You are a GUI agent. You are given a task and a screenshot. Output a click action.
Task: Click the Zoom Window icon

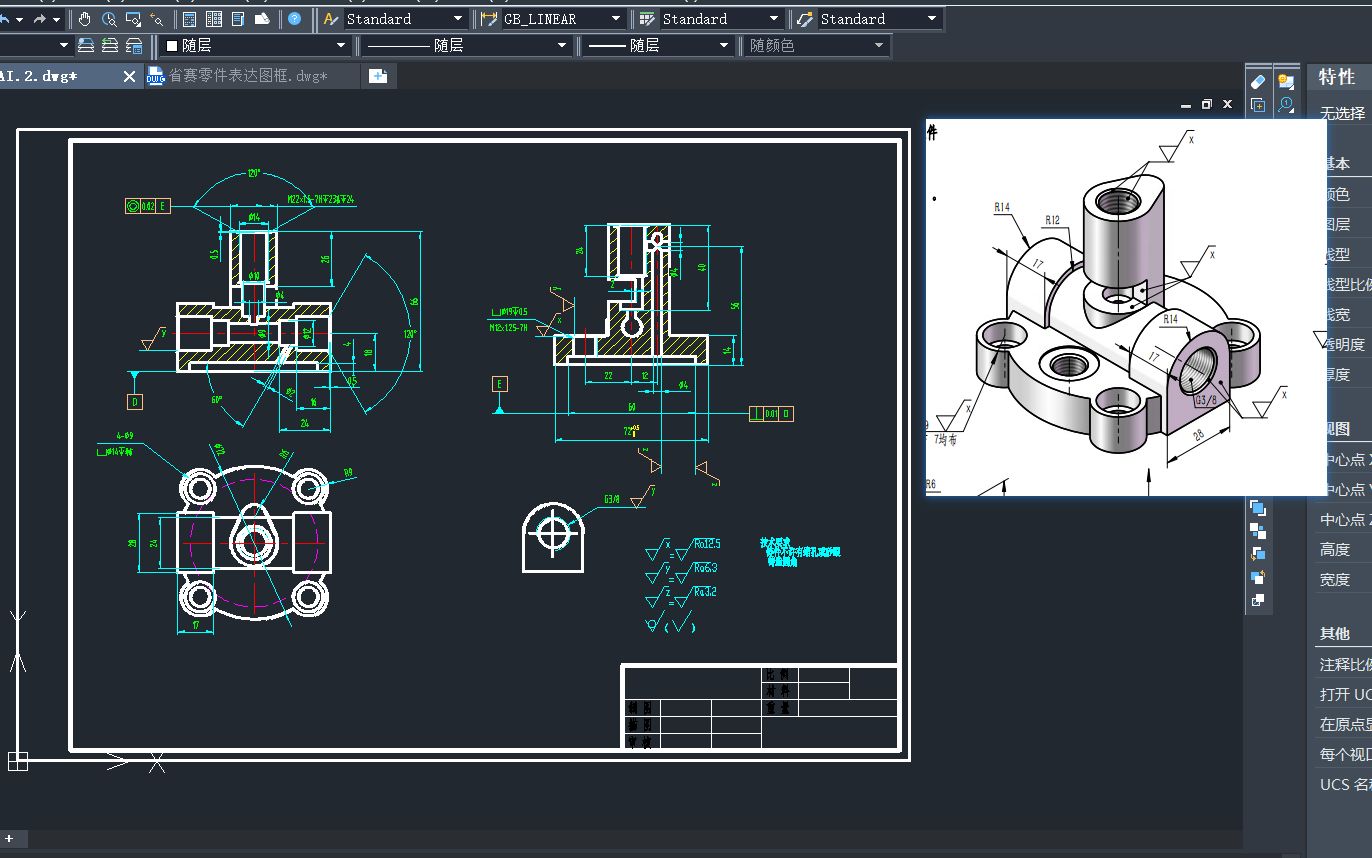coord(132,19)
